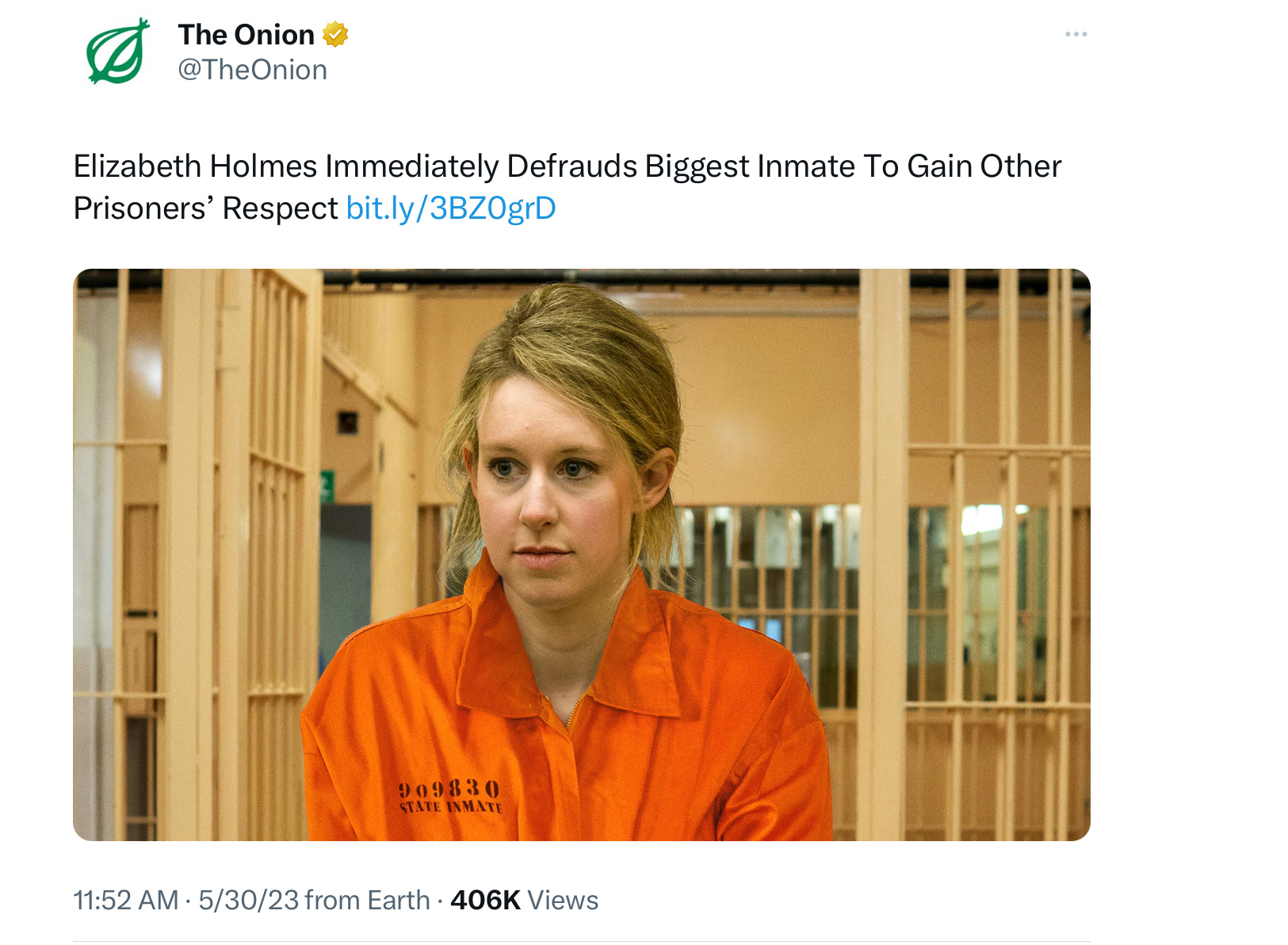Viewport: 1288px width, 945px height.
Task: Click "Prisoners' Respect" in the tweet text
Action: [x=206, y=209]
